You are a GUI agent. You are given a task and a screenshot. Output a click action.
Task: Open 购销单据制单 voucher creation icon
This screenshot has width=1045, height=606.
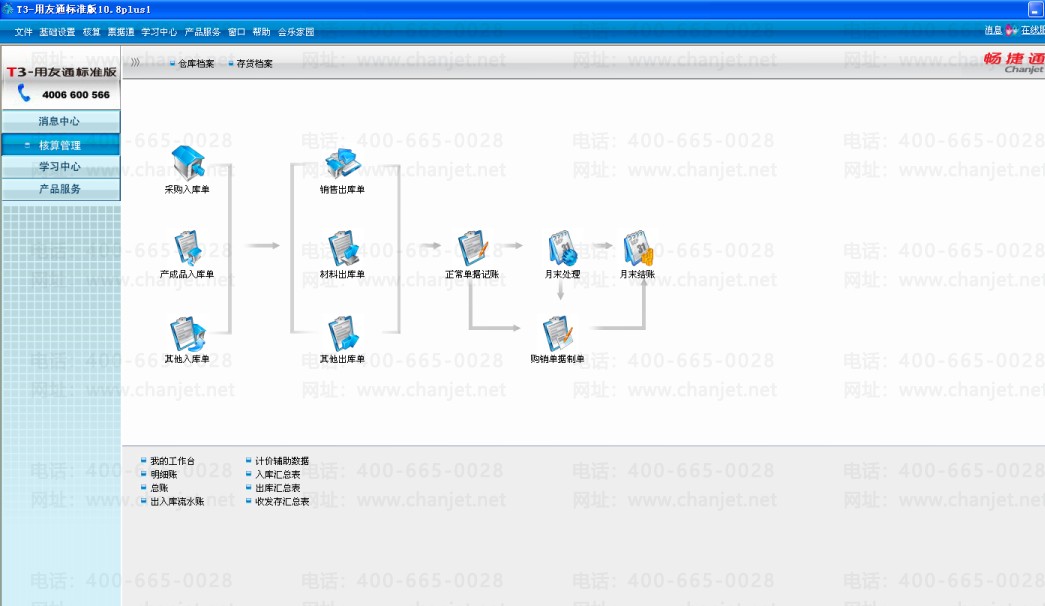point(557,333)
